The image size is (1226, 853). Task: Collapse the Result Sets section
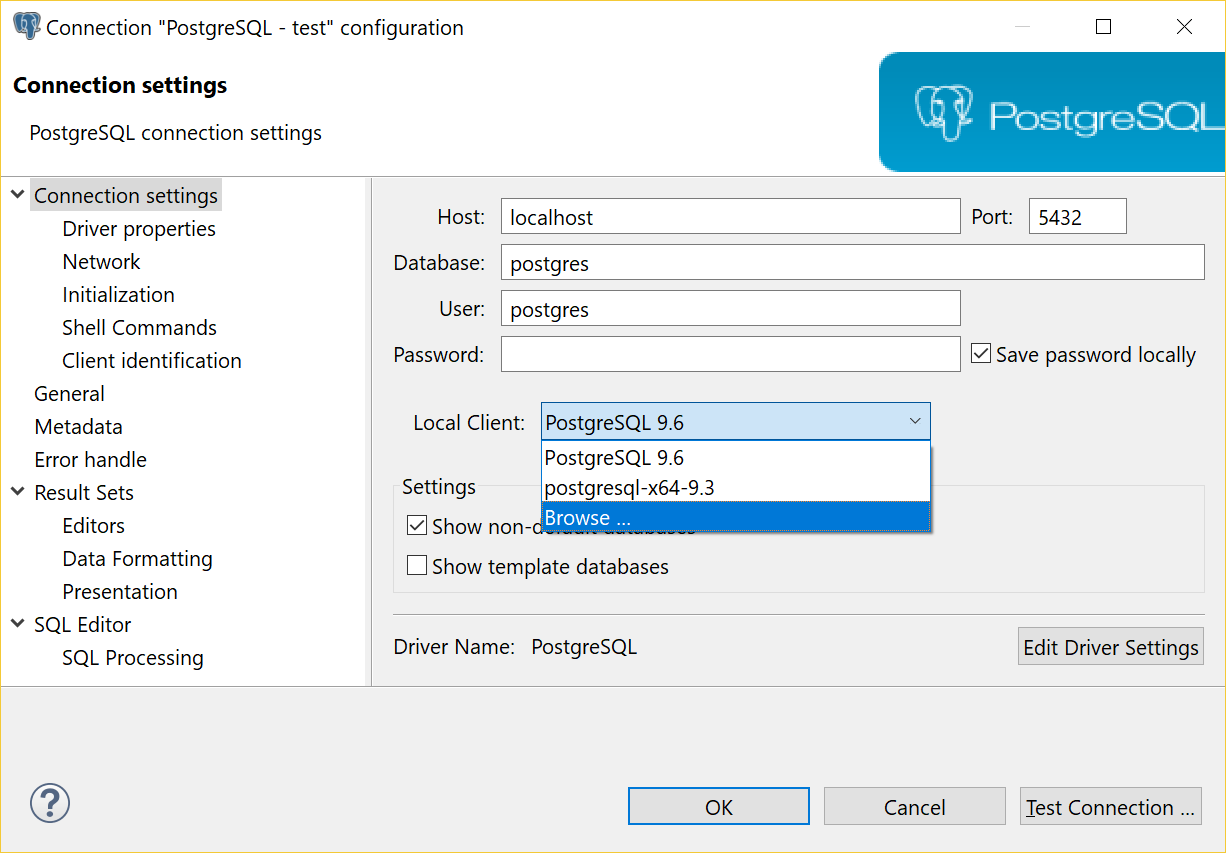(x=17, y=492)
